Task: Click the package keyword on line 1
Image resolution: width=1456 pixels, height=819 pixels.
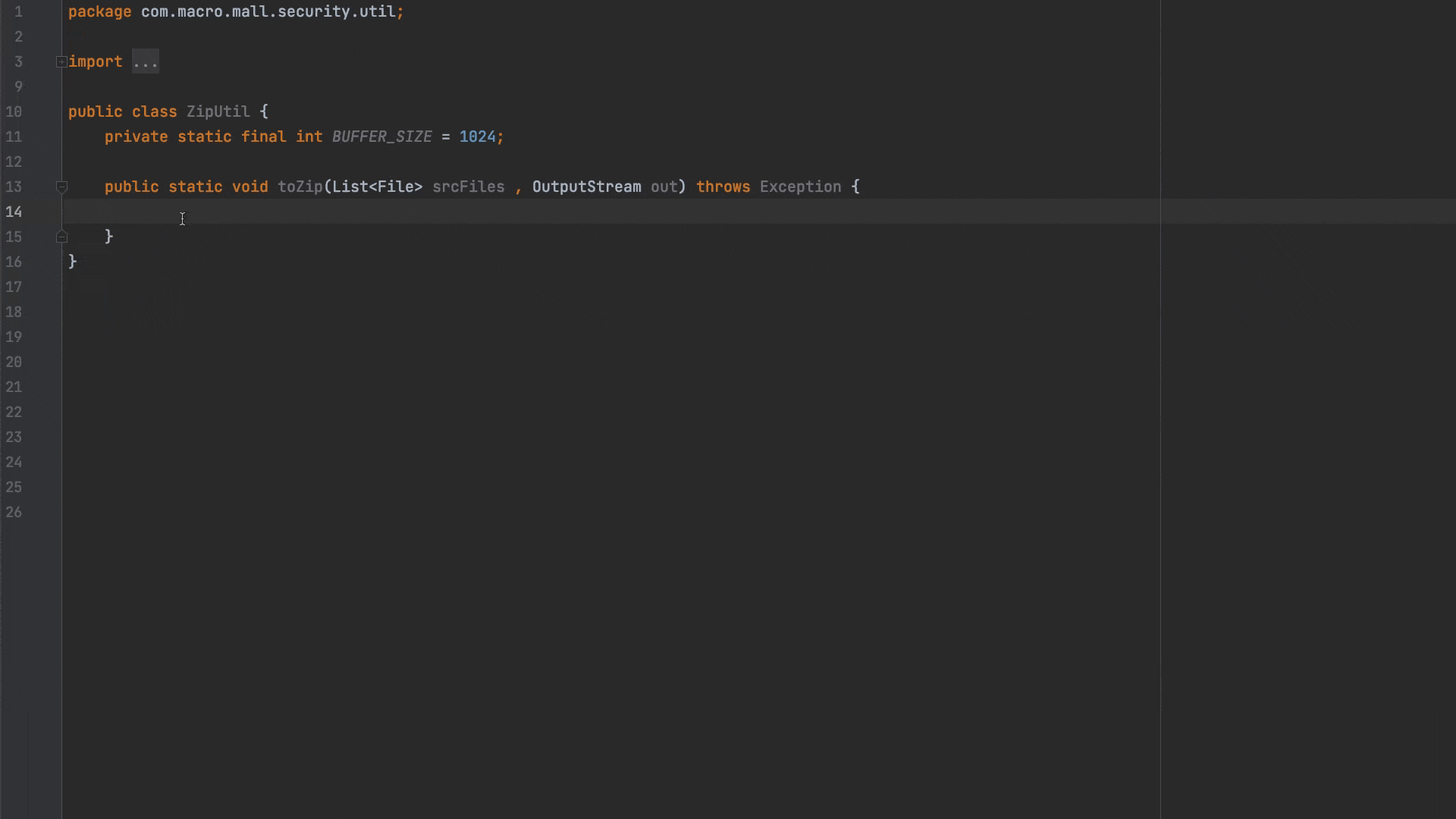Action: point(99,12)
